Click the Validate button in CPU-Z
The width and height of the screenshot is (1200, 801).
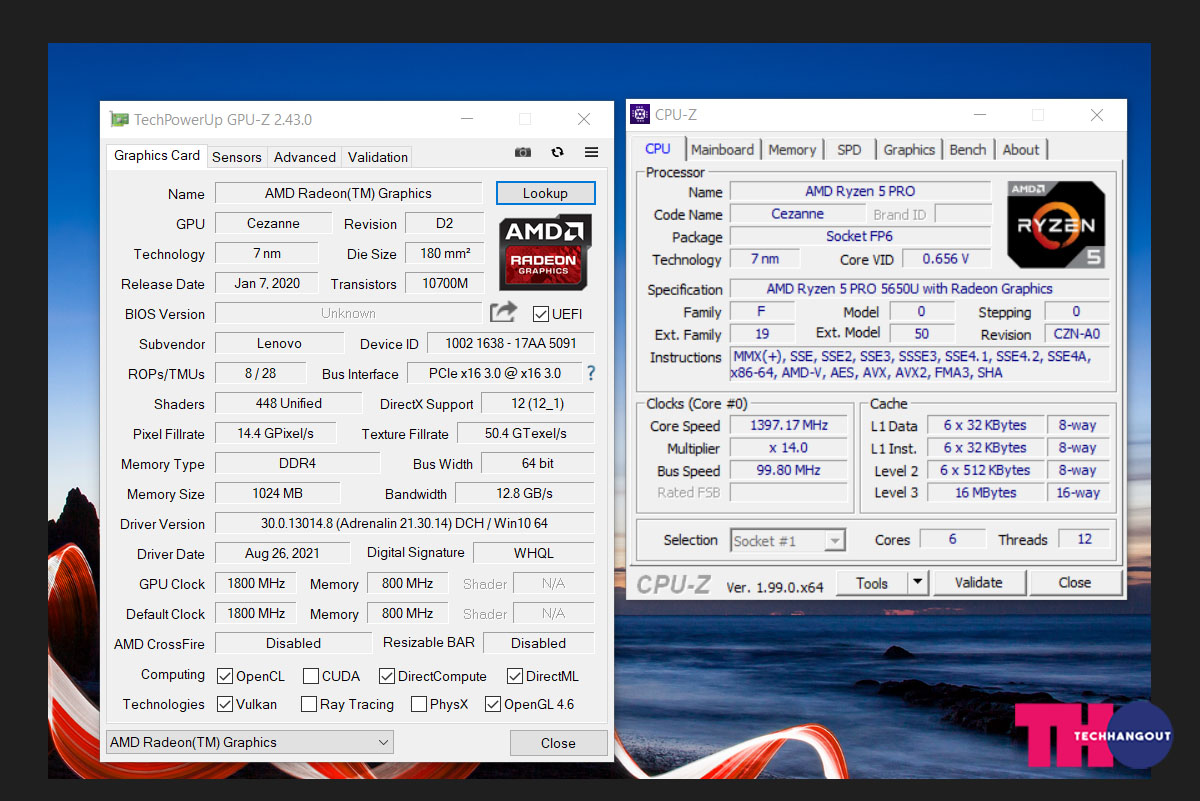point(978,582)
